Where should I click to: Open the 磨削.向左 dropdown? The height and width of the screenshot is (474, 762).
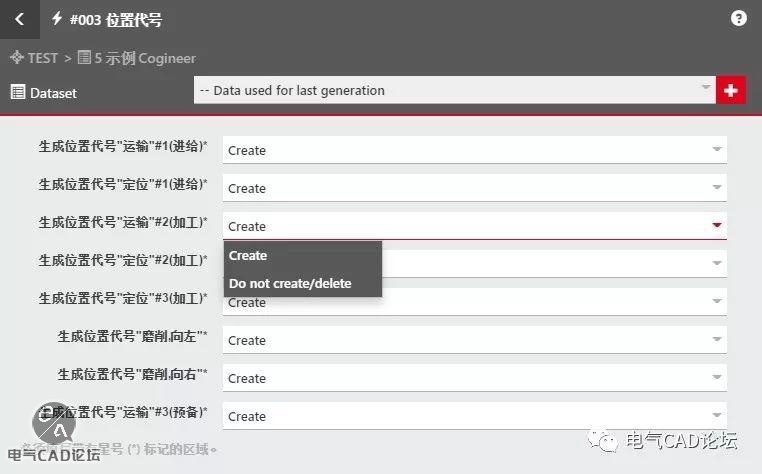[x=474, y=340]
